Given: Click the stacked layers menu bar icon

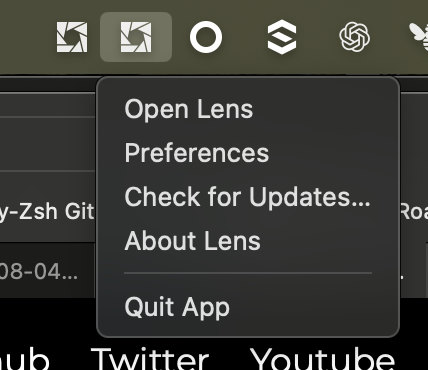Looking at the screenshot, I should 282,37.
